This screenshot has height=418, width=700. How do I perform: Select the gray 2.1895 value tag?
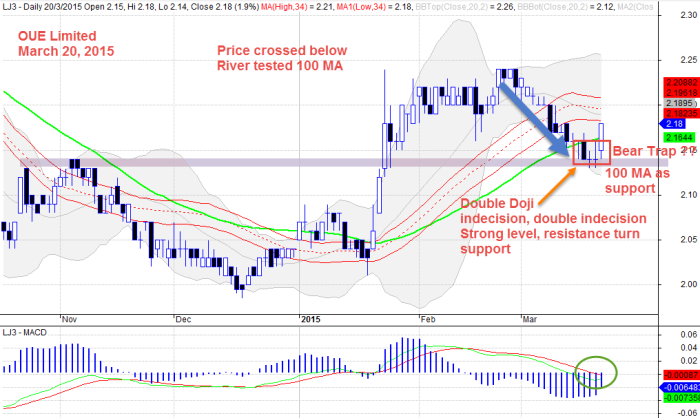[680, 103]
